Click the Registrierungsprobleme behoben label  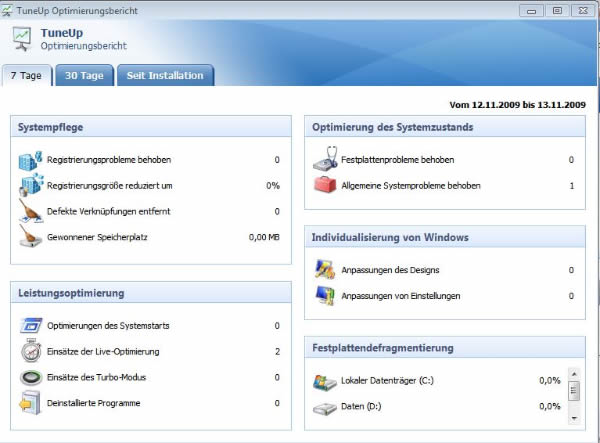109,160
